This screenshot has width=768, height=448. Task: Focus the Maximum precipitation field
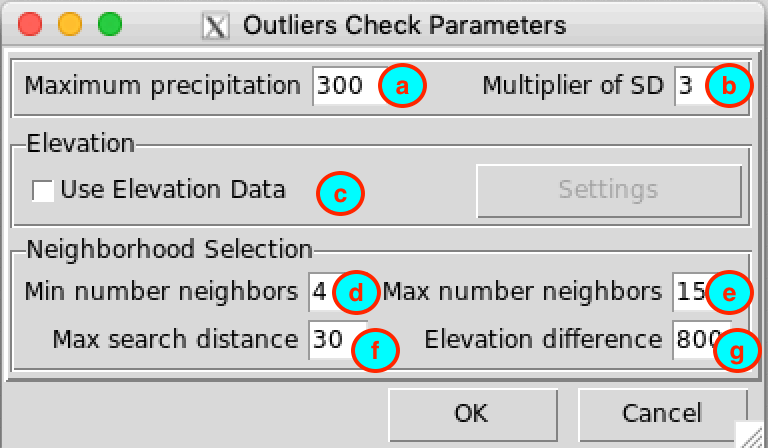pyautogui.click(x=349, y=86)
